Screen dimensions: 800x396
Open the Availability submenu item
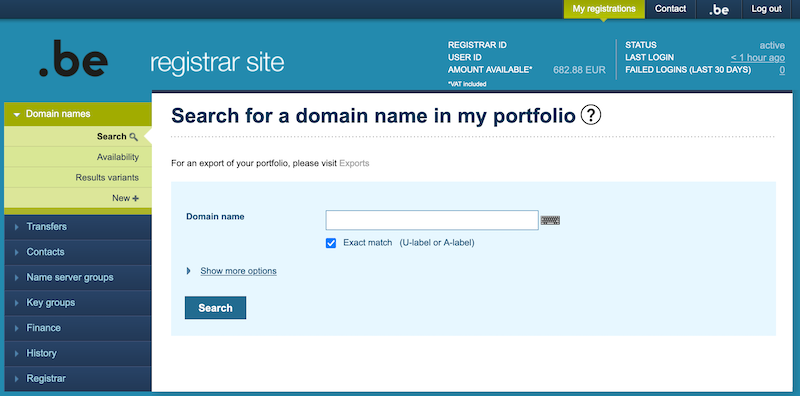pos(78,157)
